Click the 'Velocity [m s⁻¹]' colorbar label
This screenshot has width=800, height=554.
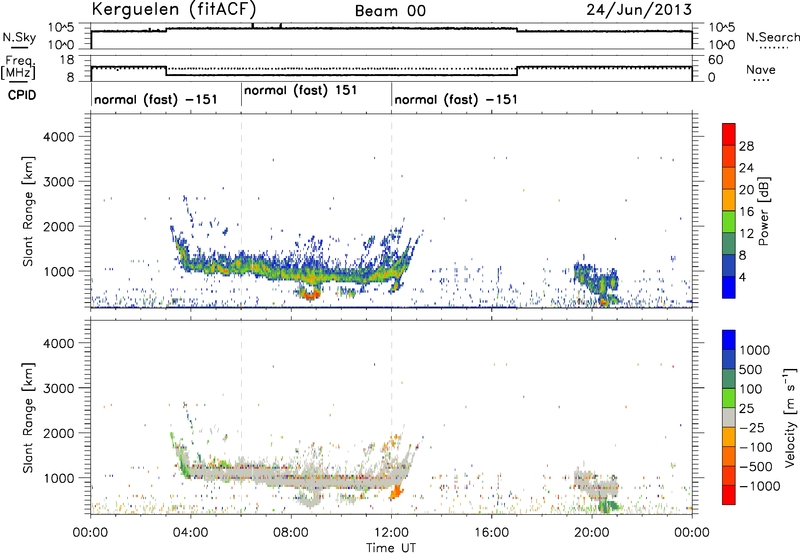coord(790,417)
